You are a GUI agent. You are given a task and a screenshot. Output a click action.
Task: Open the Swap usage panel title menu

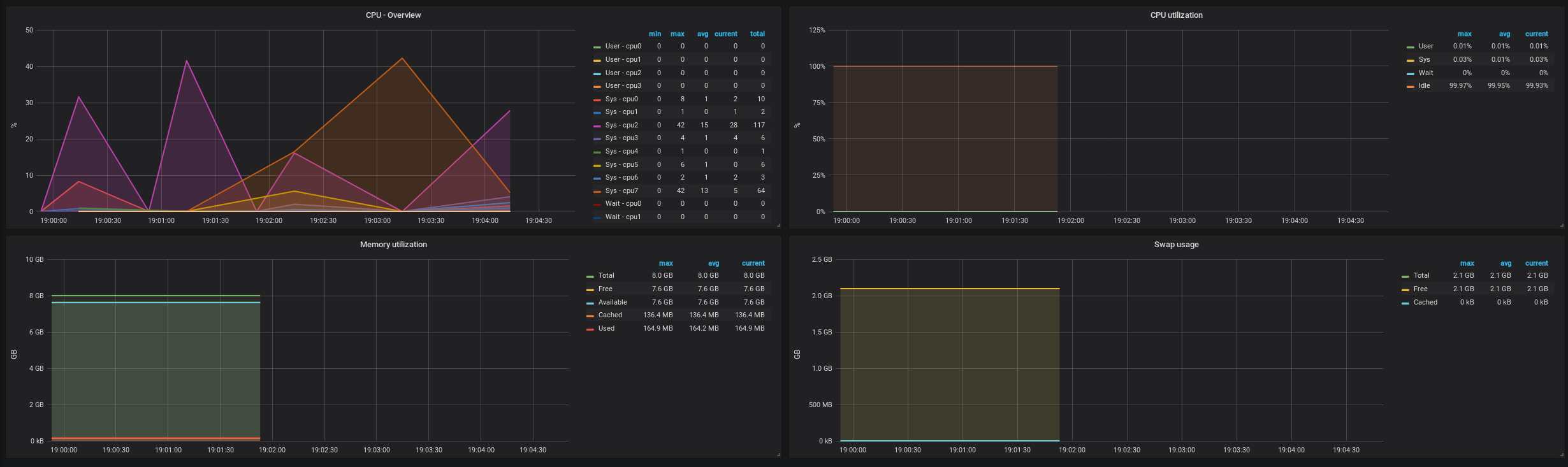coord(1176,245)
